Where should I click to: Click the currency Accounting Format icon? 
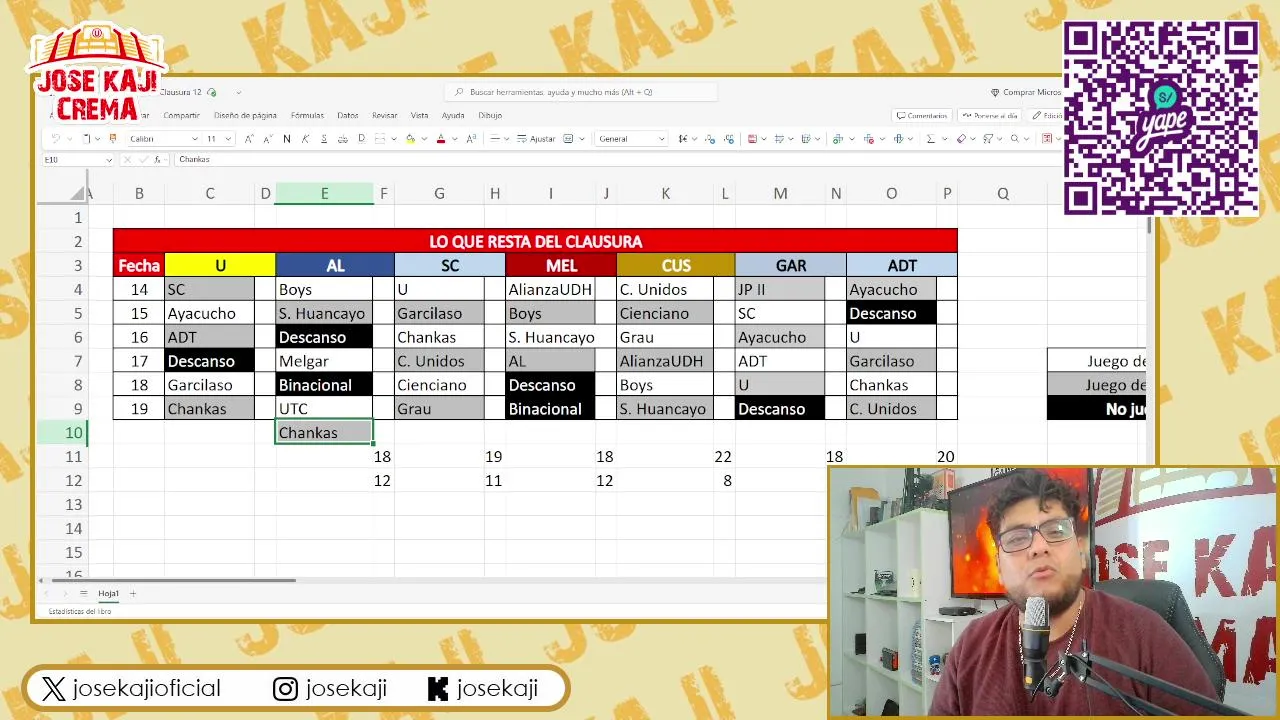coord(683,139)
